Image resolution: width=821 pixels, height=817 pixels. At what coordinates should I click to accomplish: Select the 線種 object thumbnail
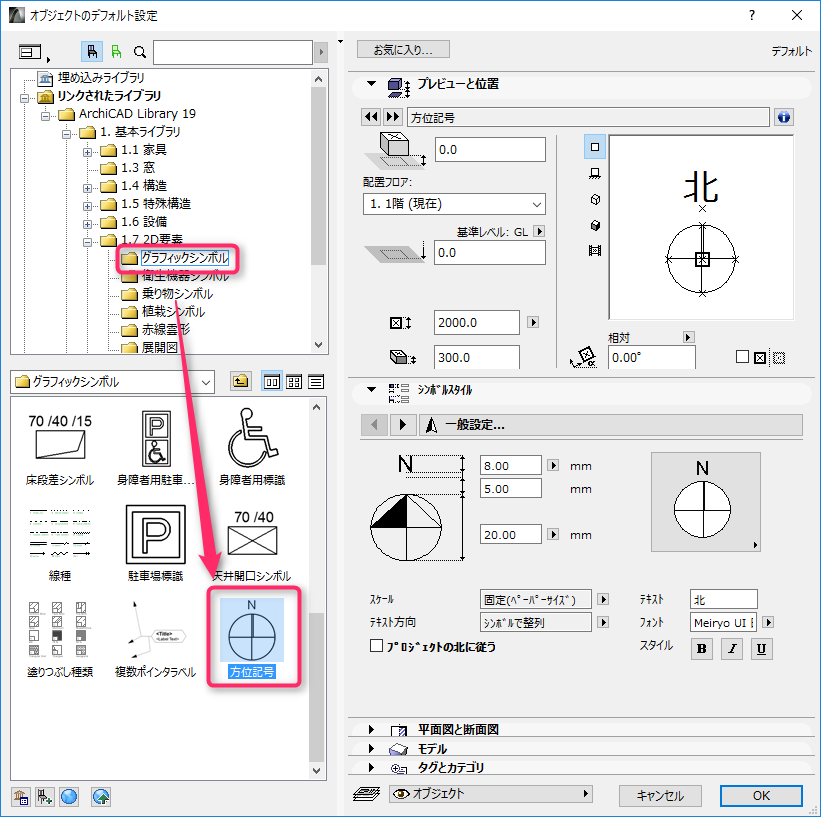pyautogui.click(x=60, y=533)
